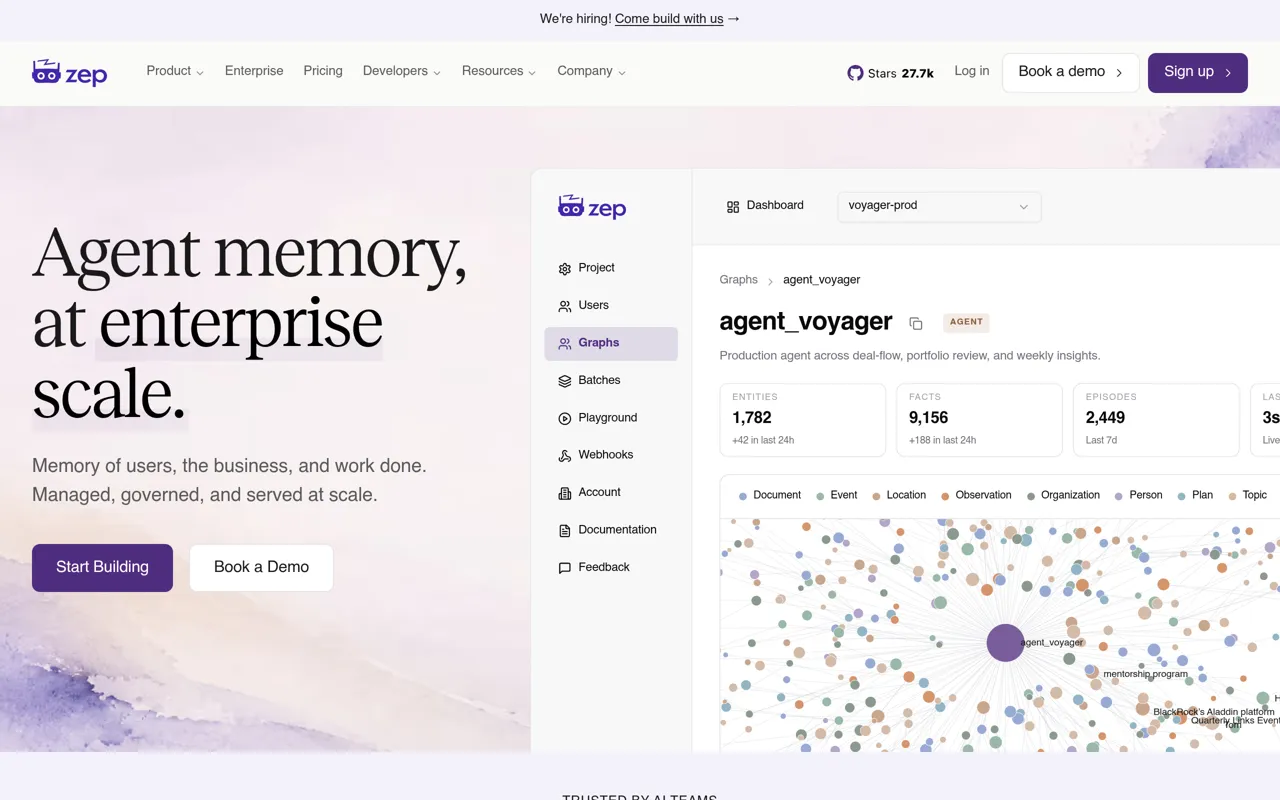The image size is (1280, 800).
Task: Click the Topic legend entry
Action: (x=1247, y=496)
